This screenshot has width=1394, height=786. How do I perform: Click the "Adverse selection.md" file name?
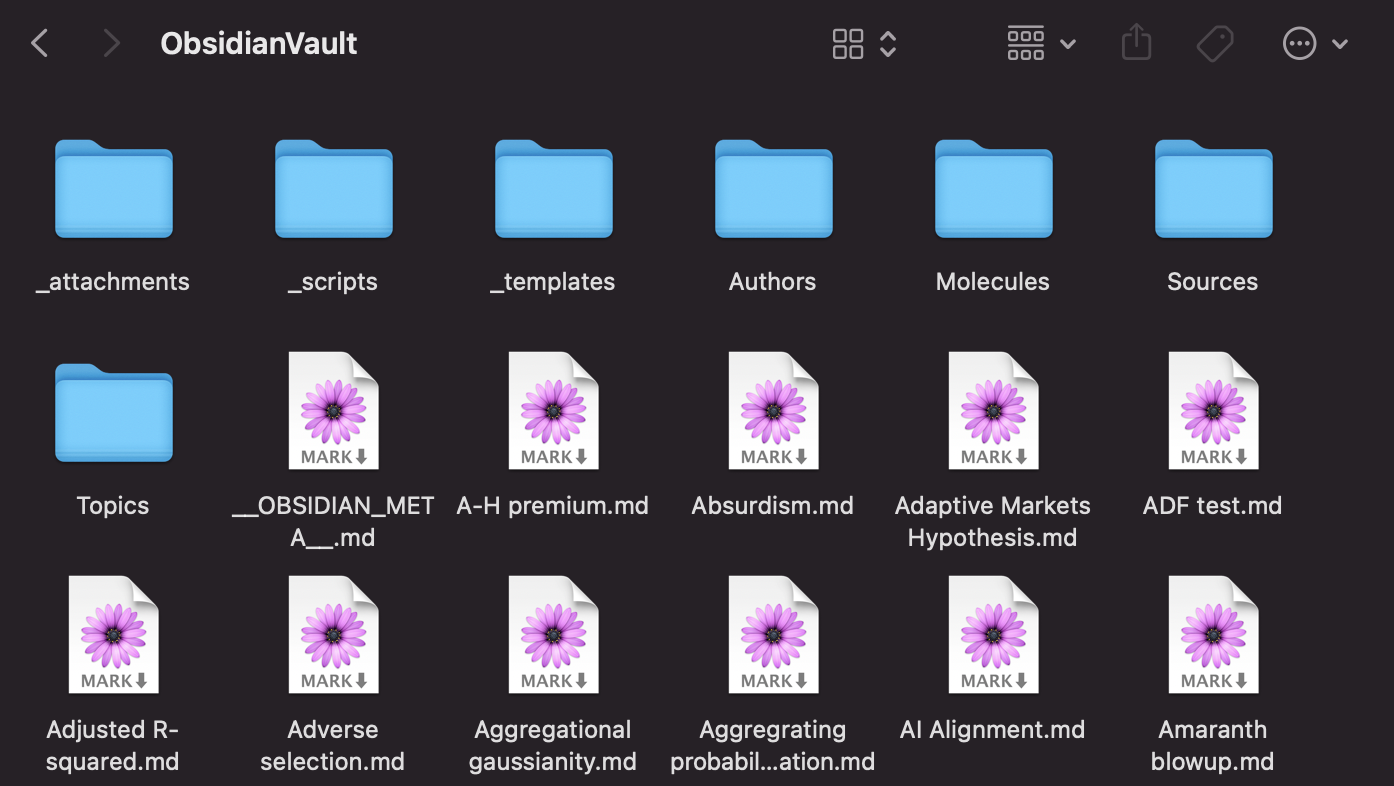pos(333,745)
